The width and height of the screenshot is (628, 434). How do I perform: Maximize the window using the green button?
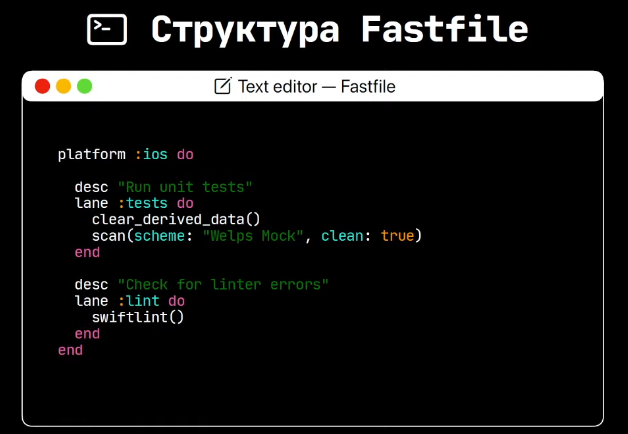click(x=85, y=86)
